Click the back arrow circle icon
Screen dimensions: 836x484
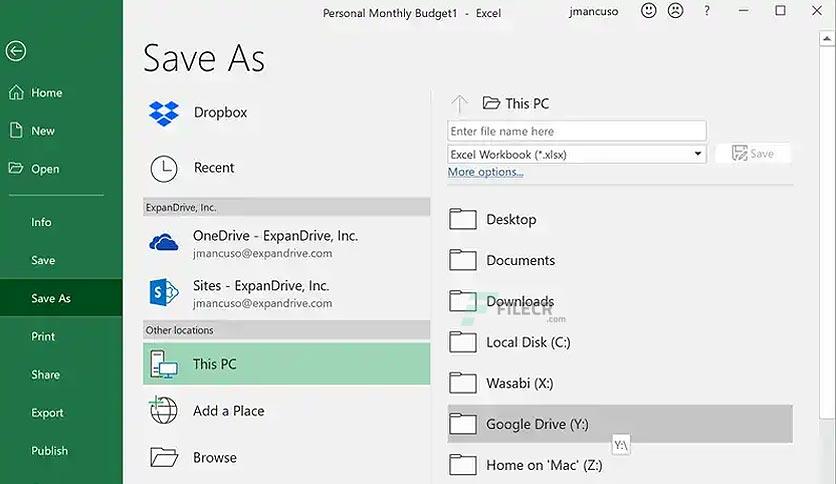15,51
